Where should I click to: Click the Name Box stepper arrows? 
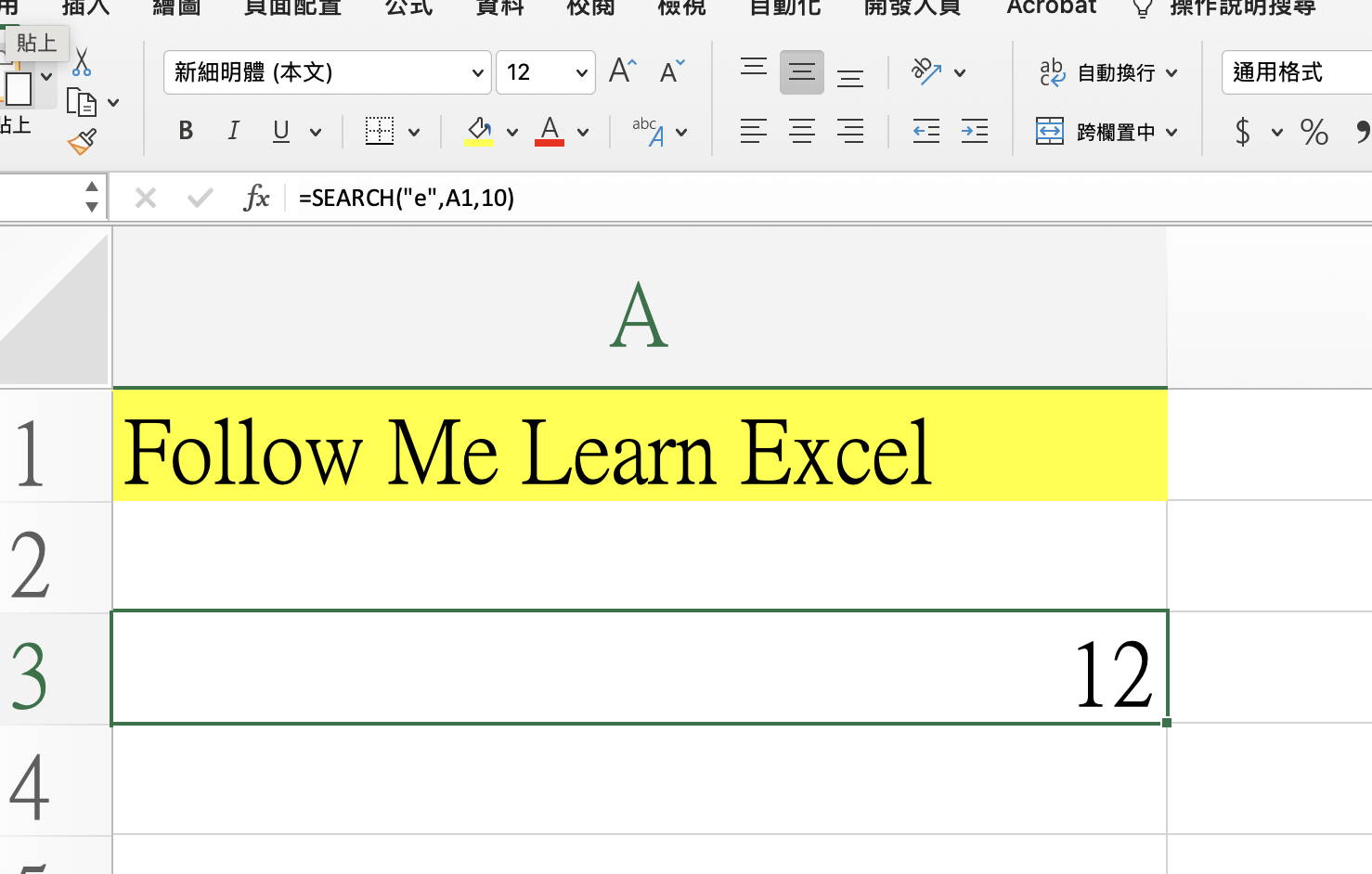tap(91, 198)
